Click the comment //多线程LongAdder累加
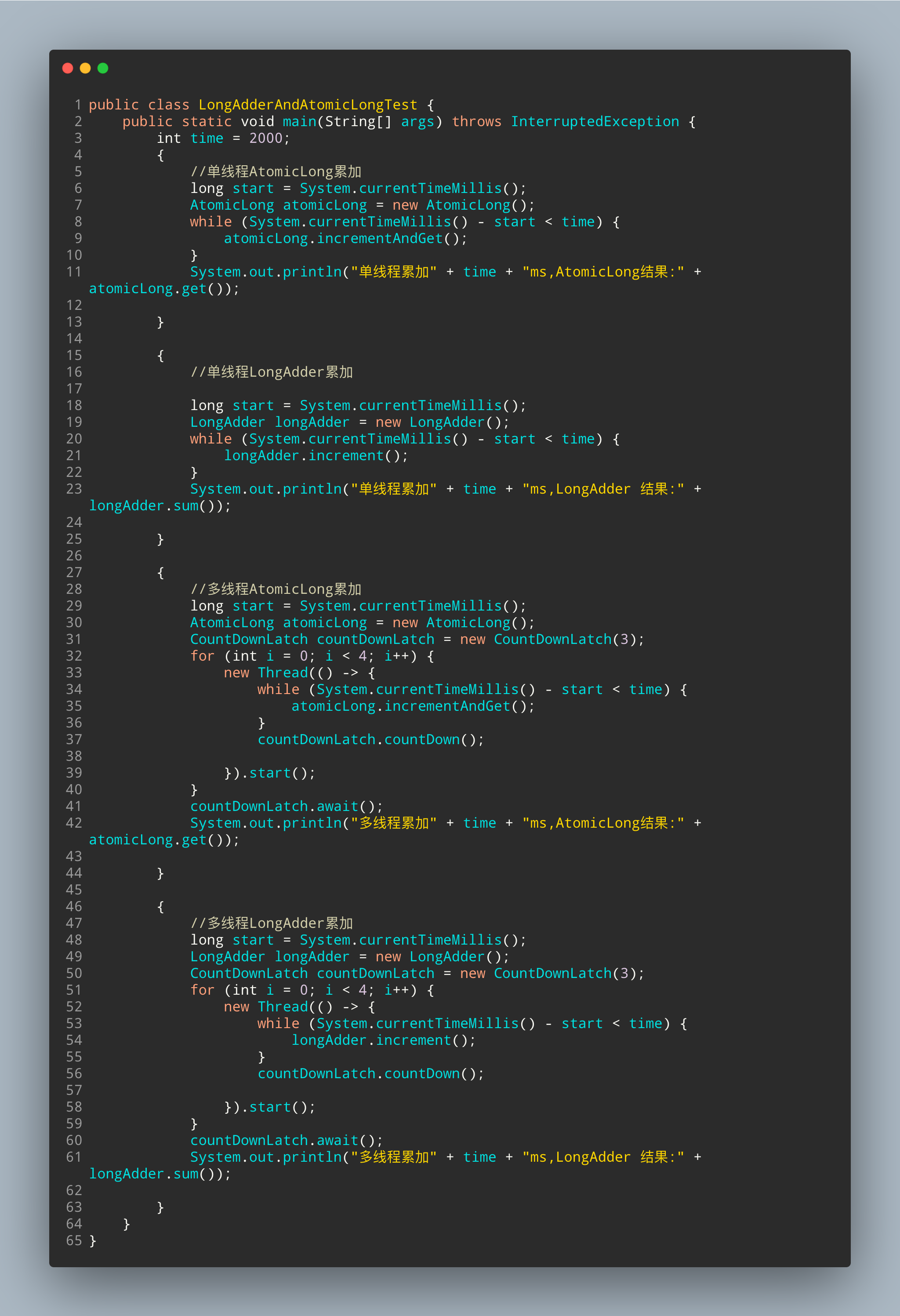Image resolution: width=900 pixels, height=1316 pixels. click(x=271, y=923)
